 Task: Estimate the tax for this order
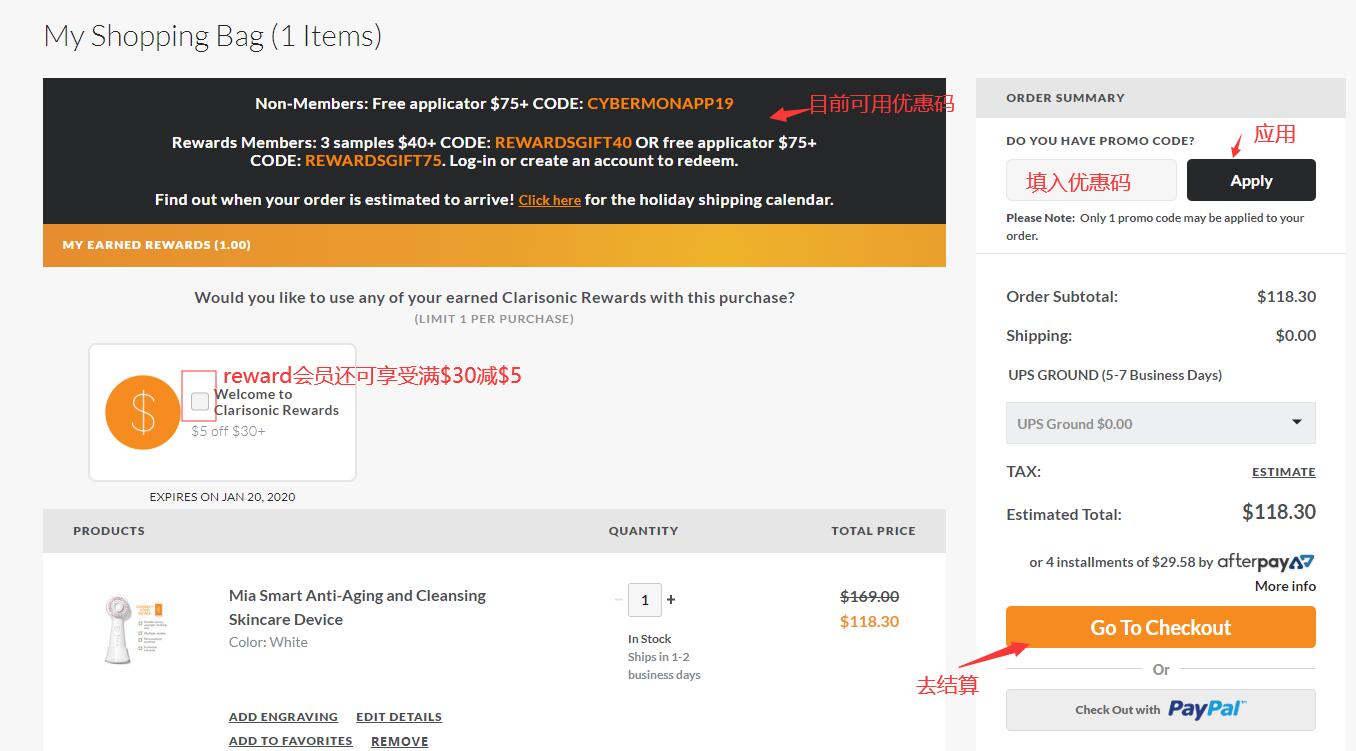click(1283, 472)
